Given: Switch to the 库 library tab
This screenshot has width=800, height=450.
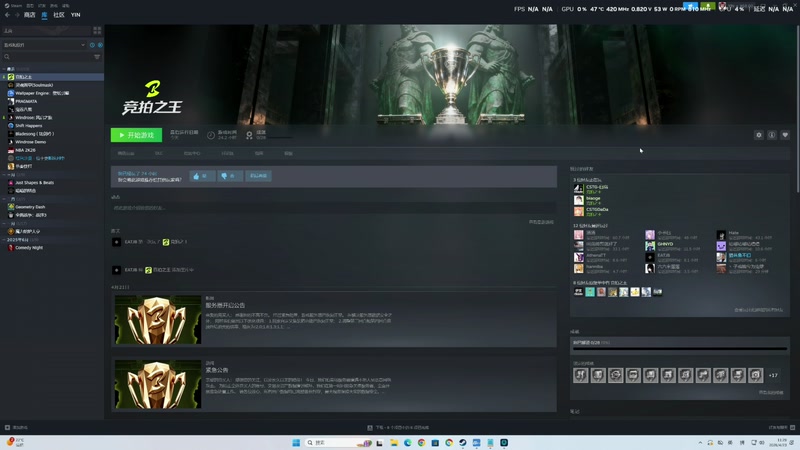Looking at the screenshot, I should coord(44,15).
